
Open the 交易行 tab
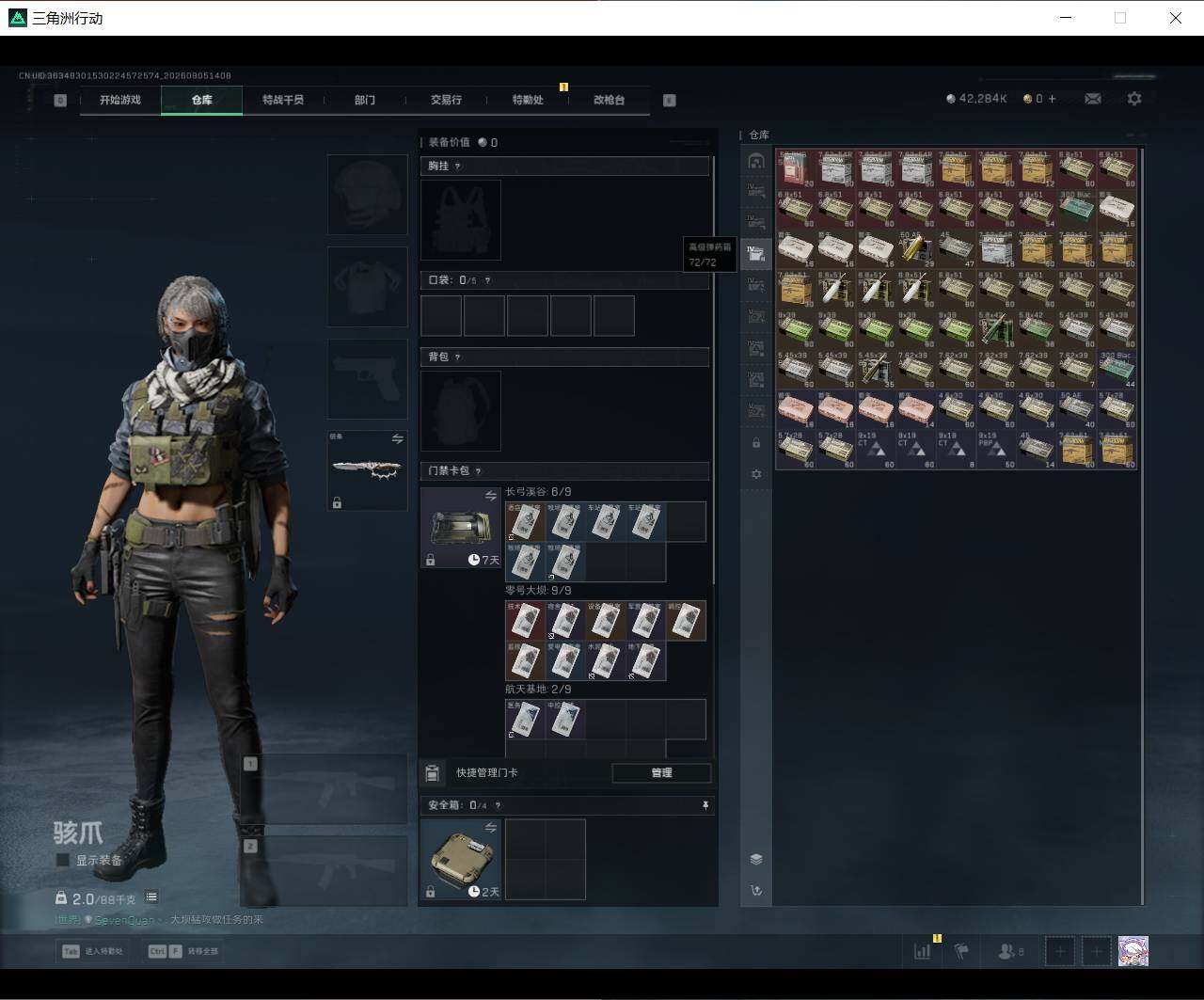tap(446, 100)
